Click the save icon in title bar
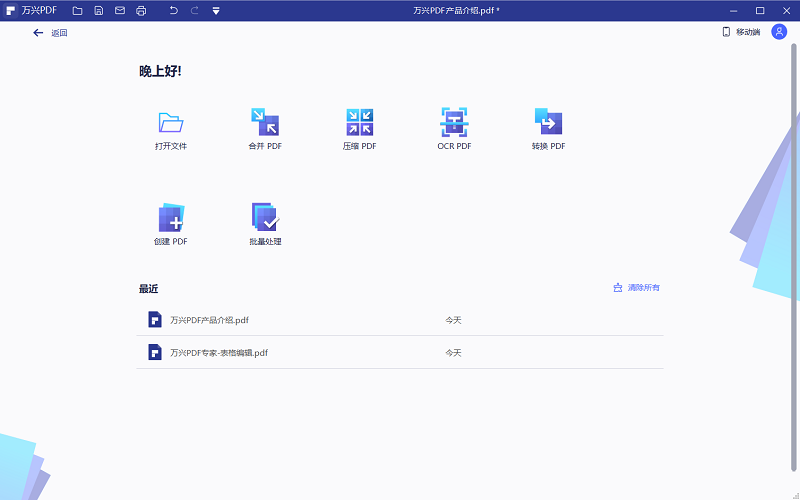Viewport: 800px width, 500px height. (x=98, y=10)
